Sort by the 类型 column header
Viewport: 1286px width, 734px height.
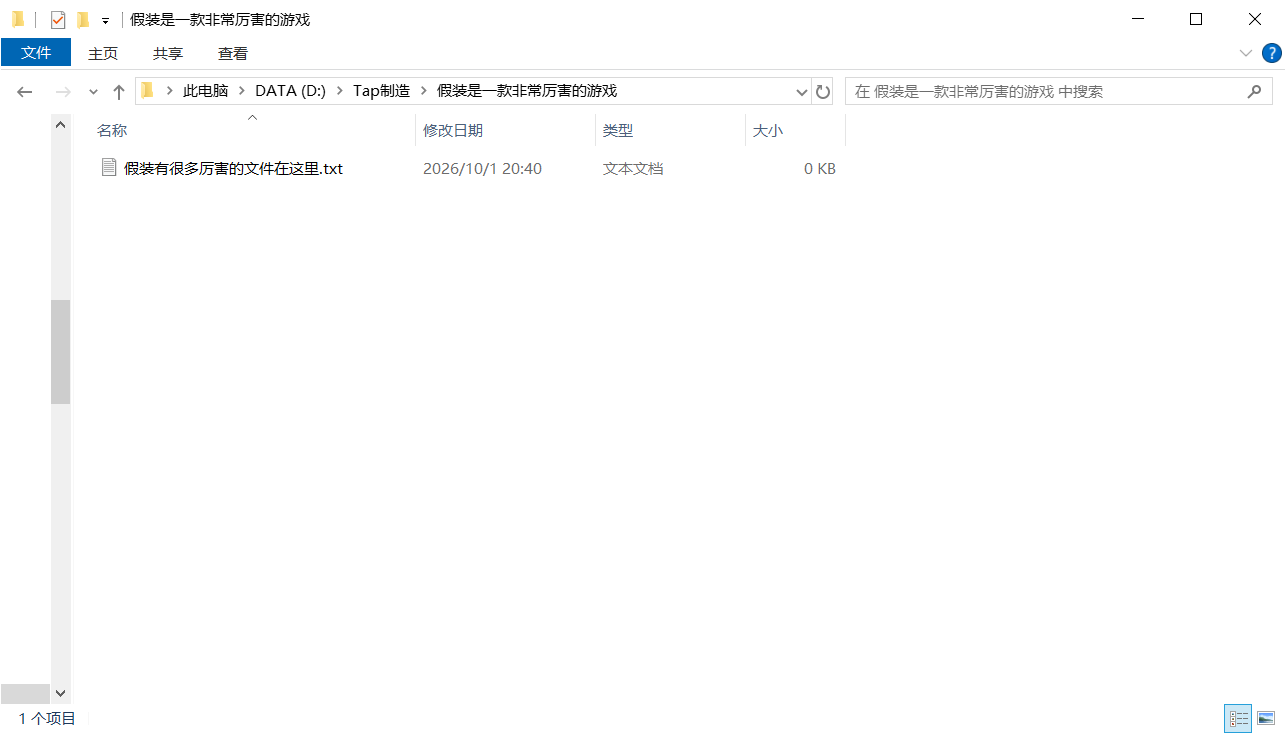[670, 130]
